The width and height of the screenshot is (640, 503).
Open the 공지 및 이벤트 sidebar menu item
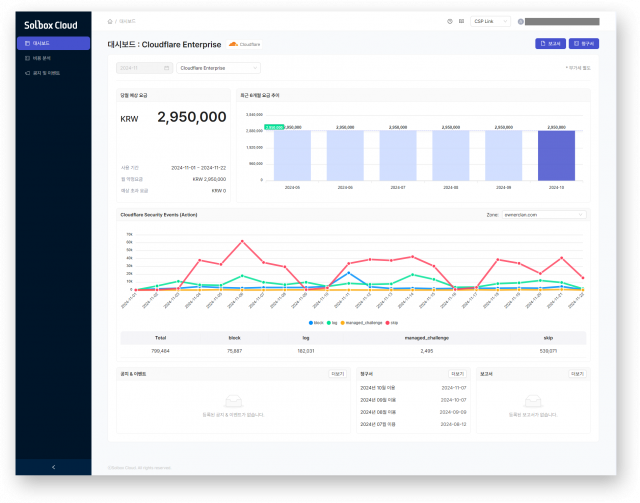pyautogui.click(x=53, y=73)
